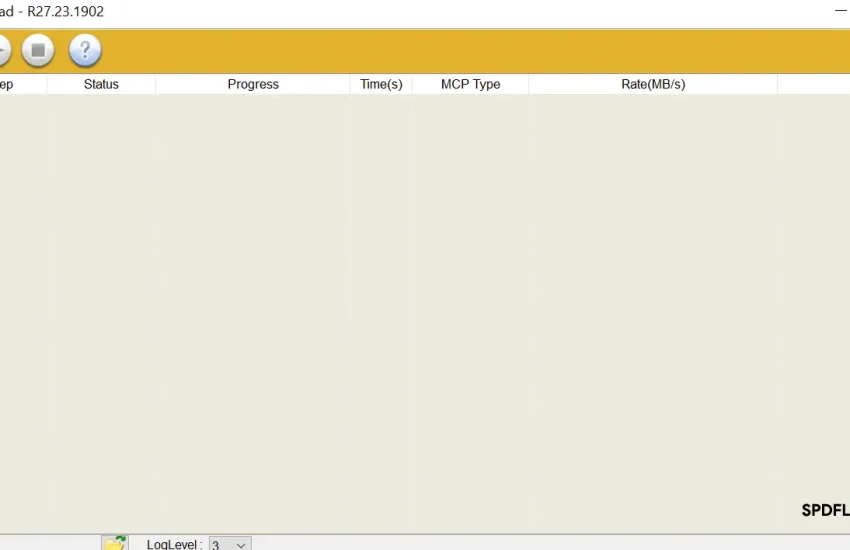The width and height of the screenshot is (850, 550).
Task: Click divider between Time(s) and MCP Type
Action: (x=412, y=85)
